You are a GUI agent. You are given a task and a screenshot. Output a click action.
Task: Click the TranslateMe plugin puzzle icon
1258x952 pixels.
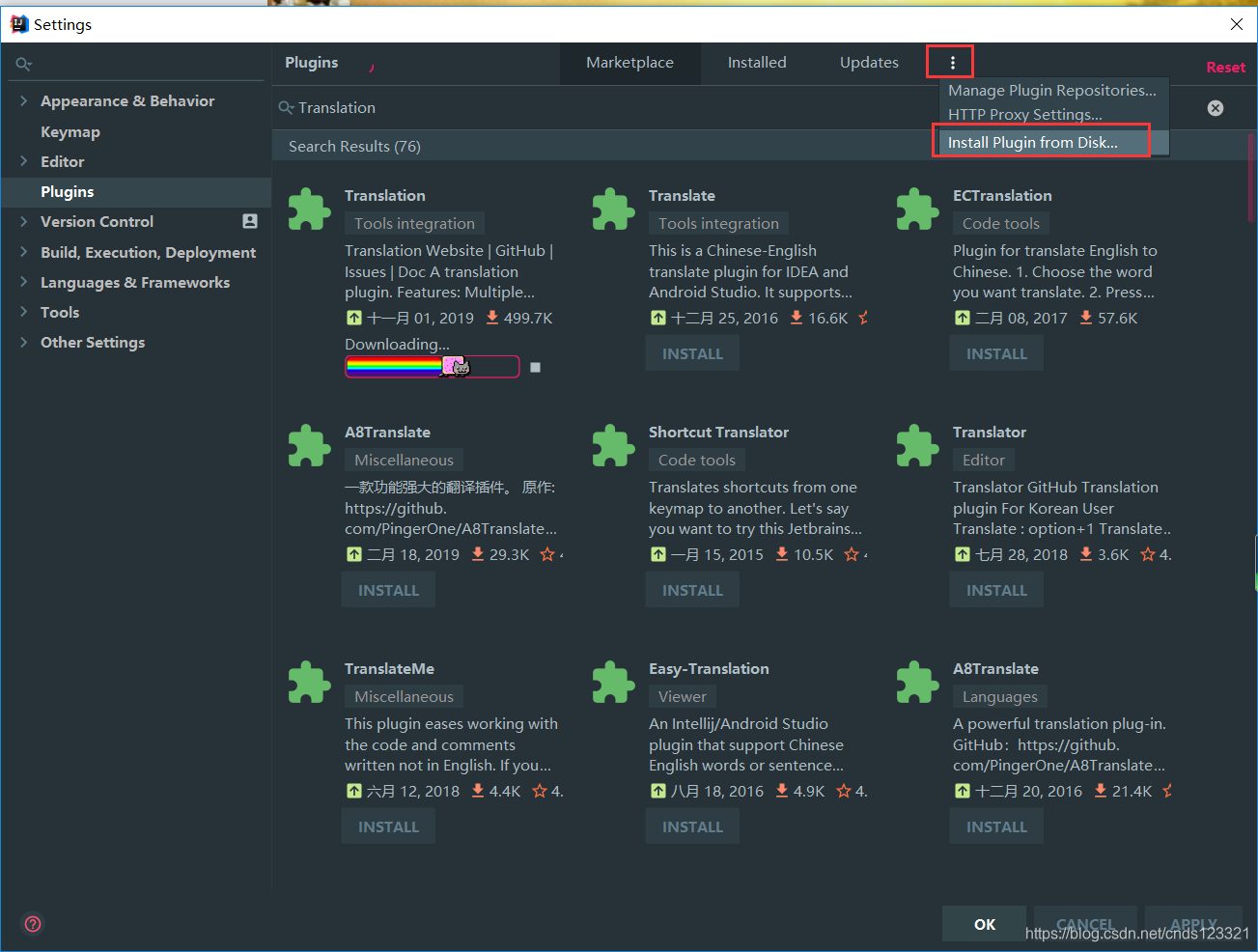pos(309,683)
